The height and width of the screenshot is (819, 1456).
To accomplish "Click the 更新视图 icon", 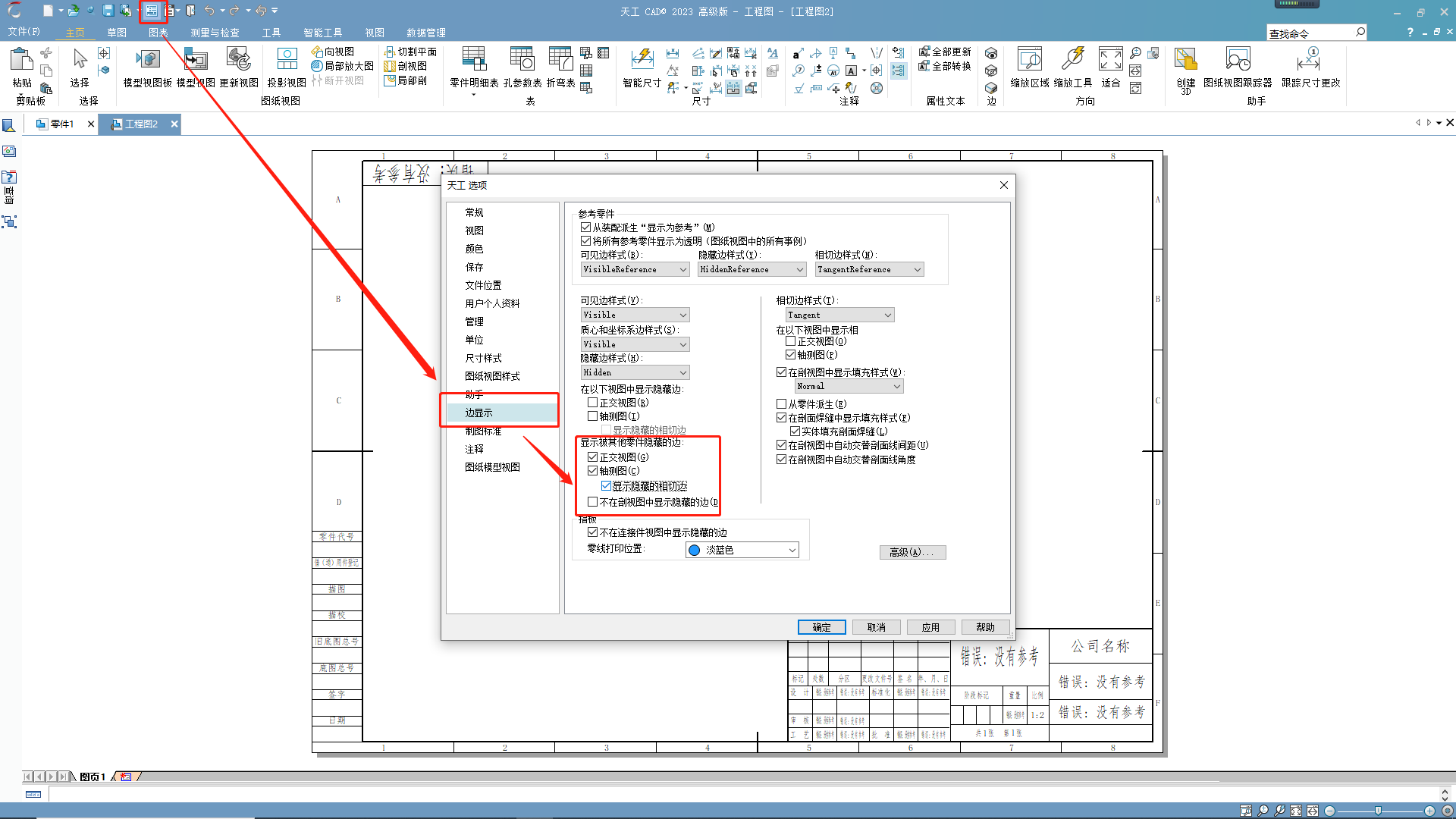I will (x=239, y=67).
